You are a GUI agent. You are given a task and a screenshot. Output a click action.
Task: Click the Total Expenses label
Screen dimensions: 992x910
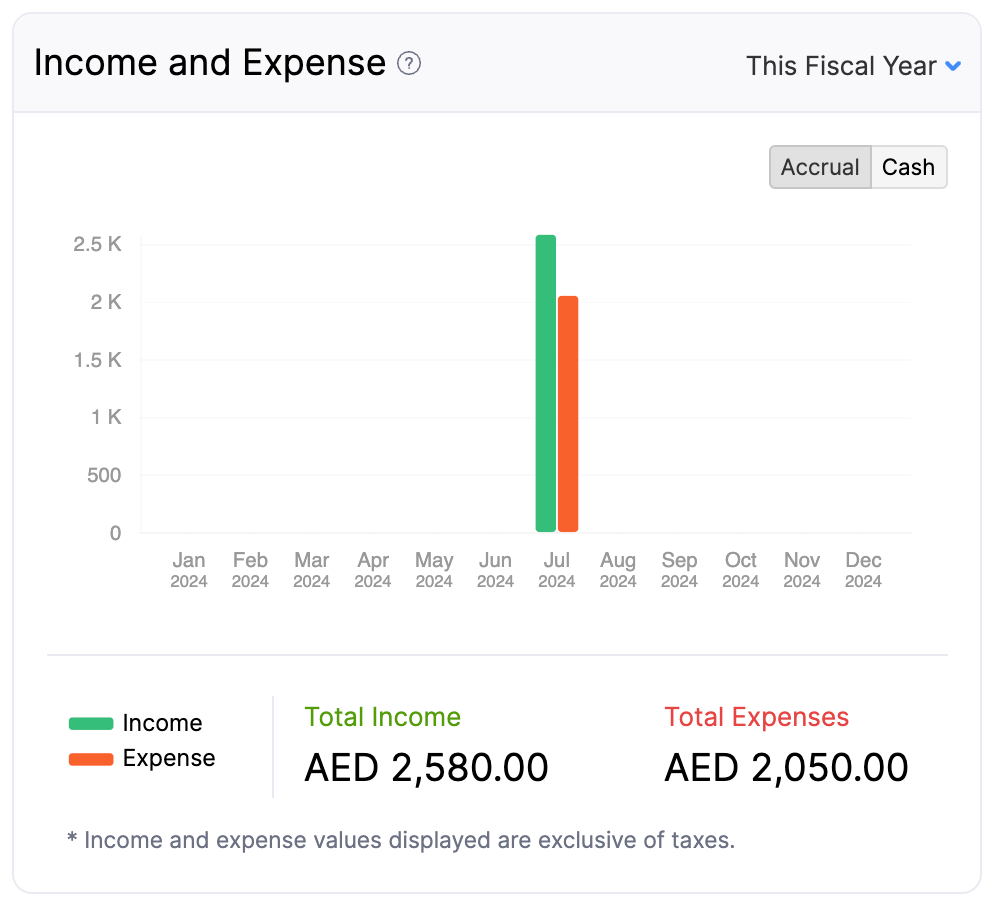pos(755,717)
